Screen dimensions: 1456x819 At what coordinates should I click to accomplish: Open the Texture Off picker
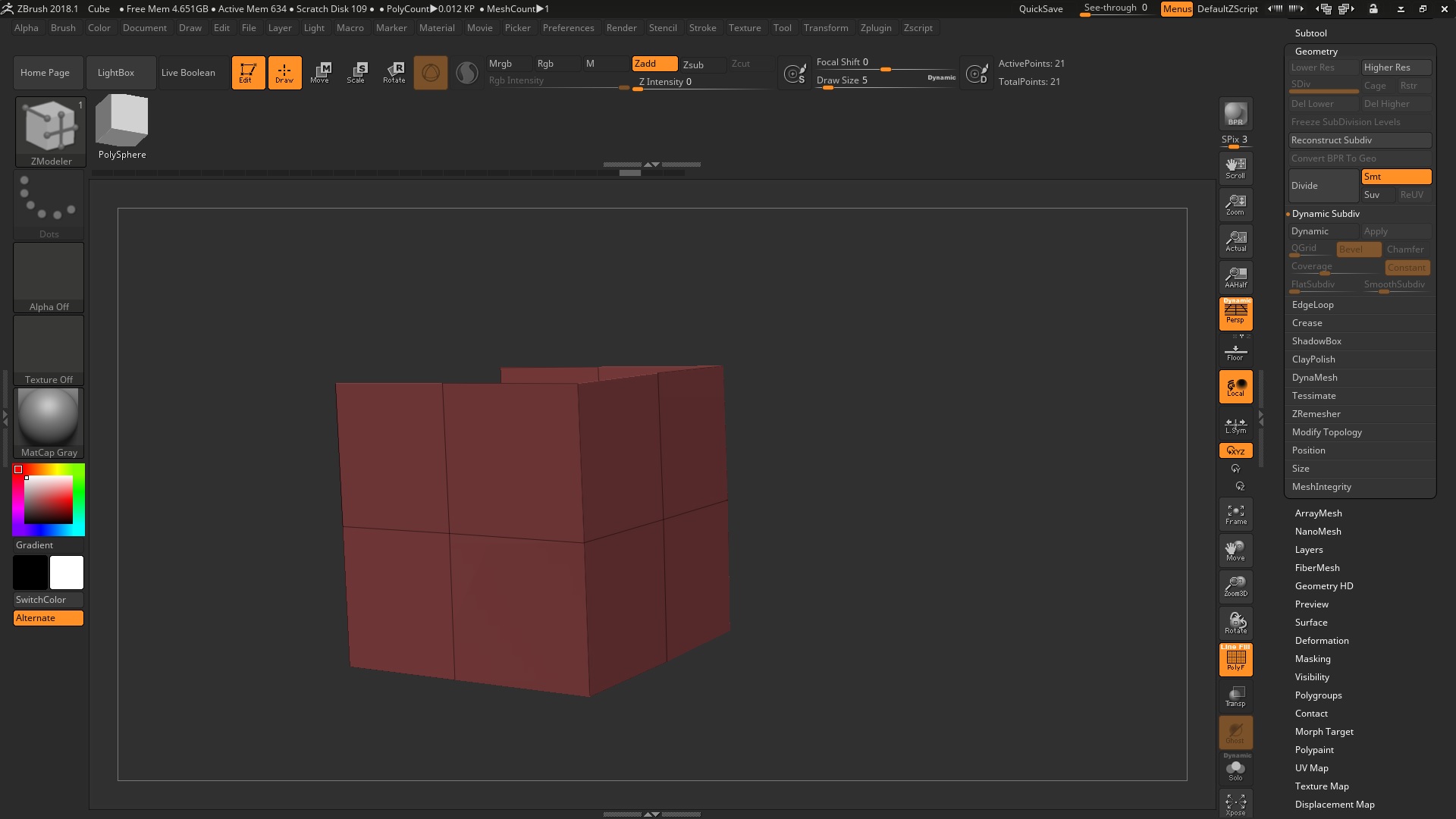pyautogui.click(x=49, y=350)
